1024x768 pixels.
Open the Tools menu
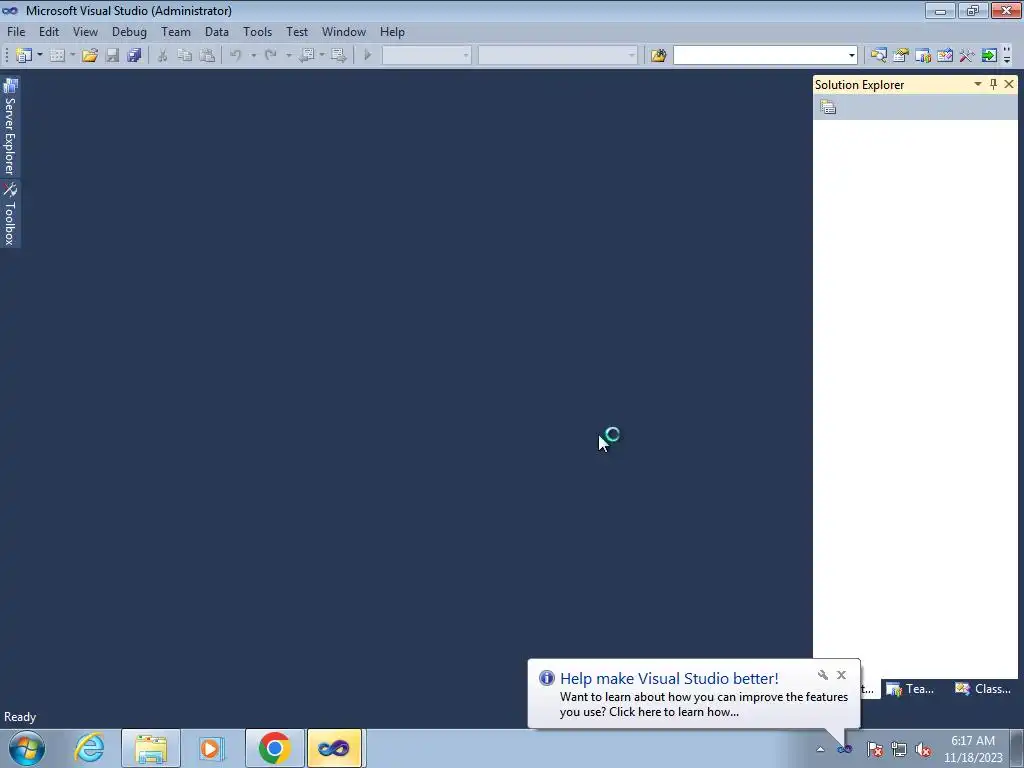[x=257, y=31]
